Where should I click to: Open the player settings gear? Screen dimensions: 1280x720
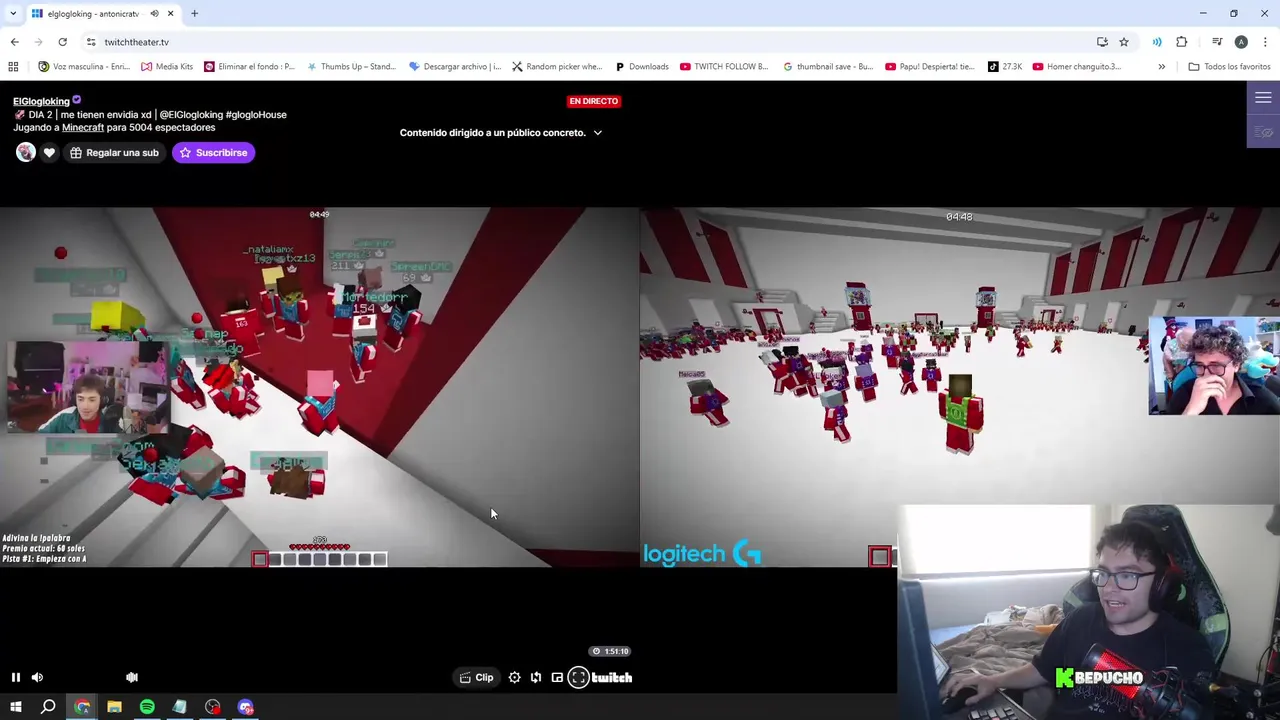514,677
